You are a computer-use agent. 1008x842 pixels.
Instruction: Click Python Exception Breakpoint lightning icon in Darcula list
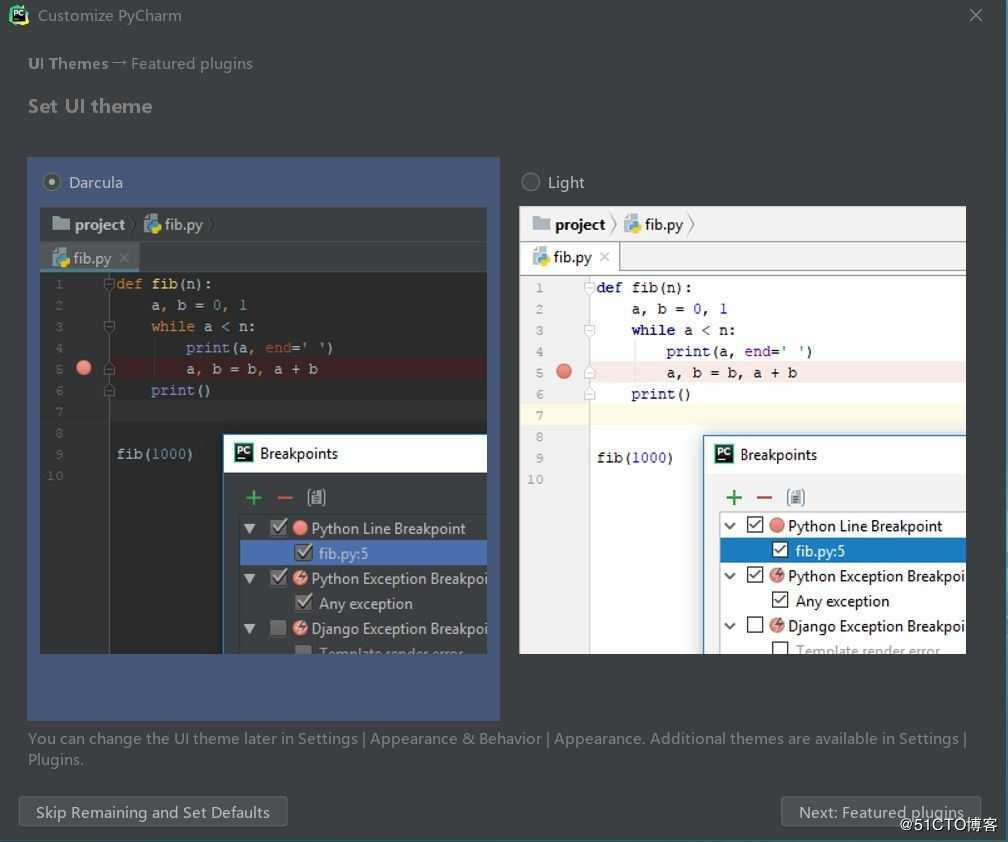click(x=300, y=578)
